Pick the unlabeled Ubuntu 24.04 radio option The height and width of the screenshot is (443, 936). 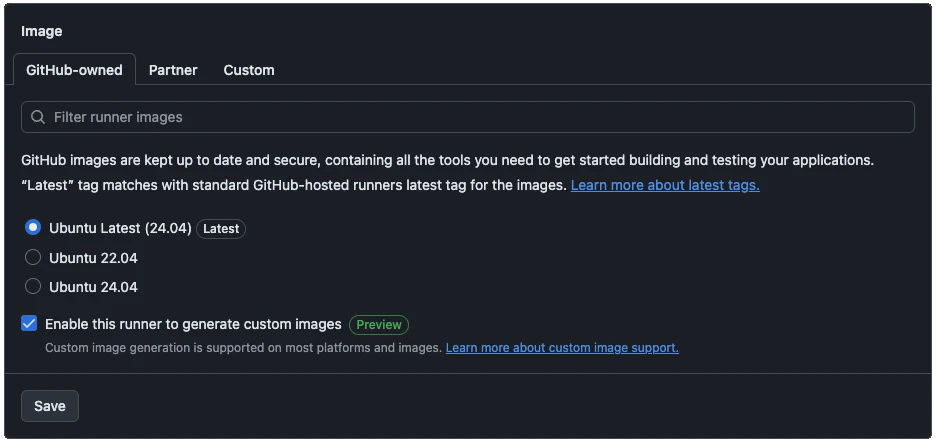pos(33,287)
